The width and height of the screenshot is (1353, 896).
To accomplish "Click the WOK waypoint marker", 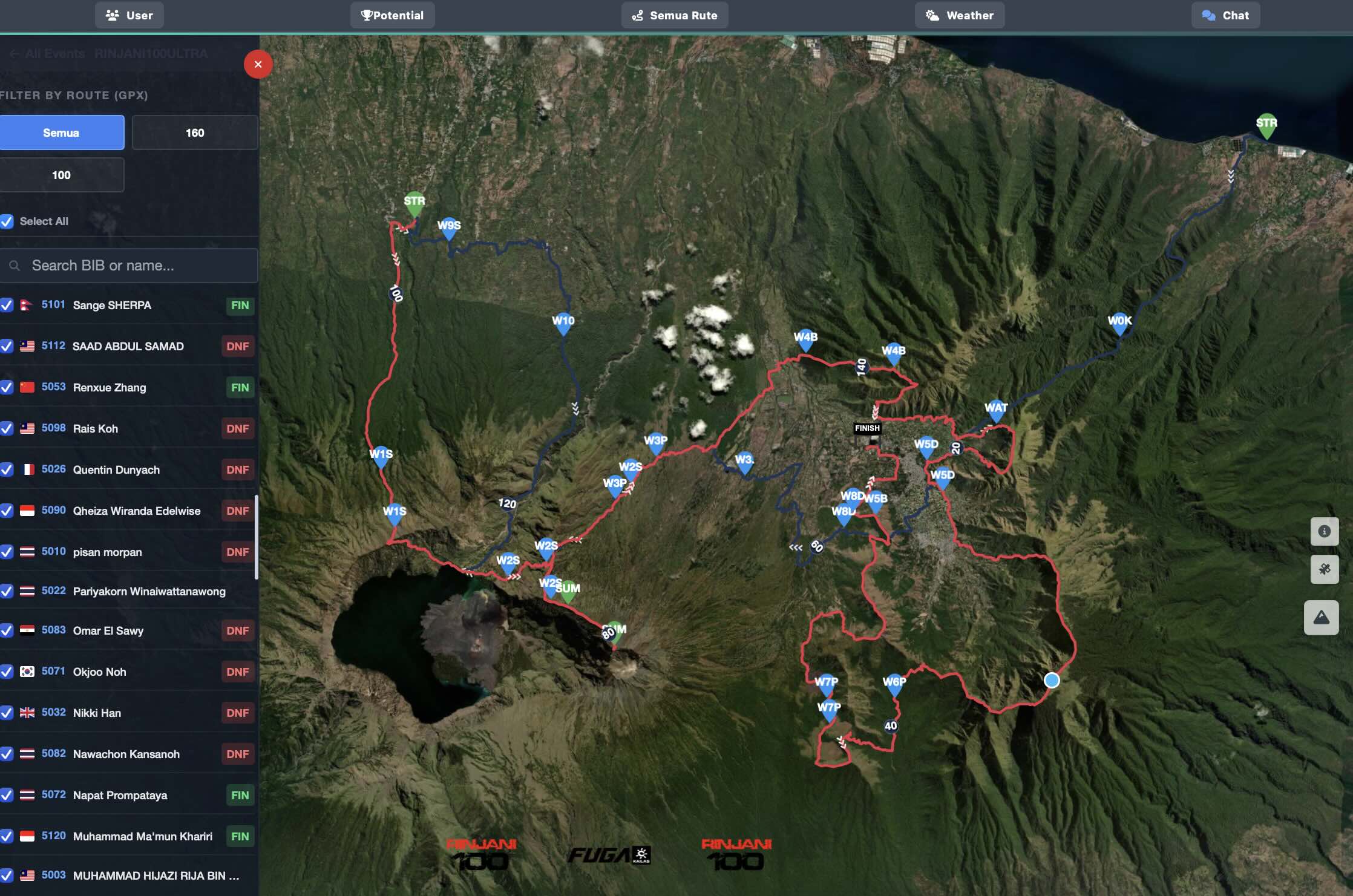I will tap(1119, 324).
